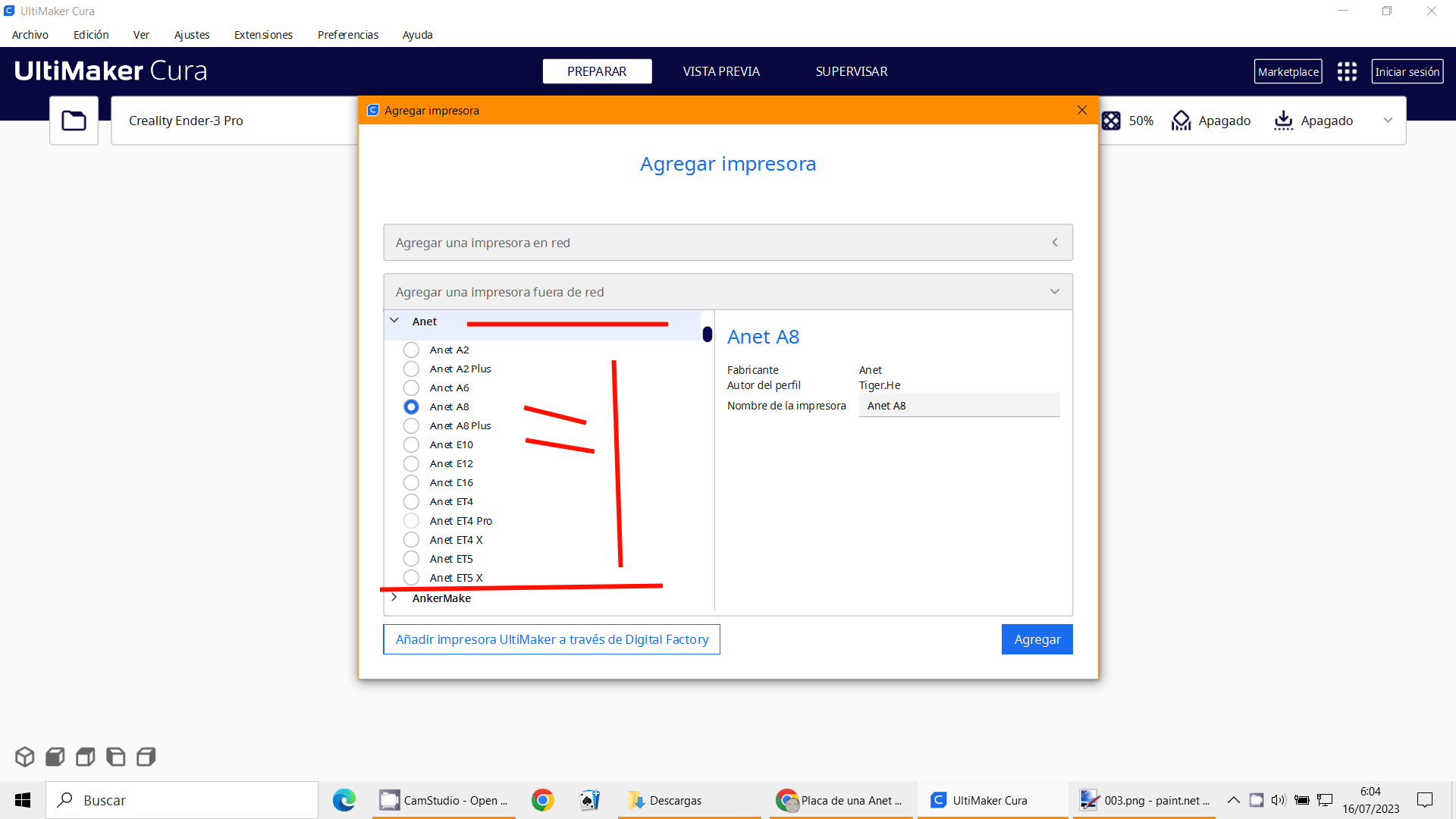
Task: Open the application switcher grid icon
Action: (1347, 71)
